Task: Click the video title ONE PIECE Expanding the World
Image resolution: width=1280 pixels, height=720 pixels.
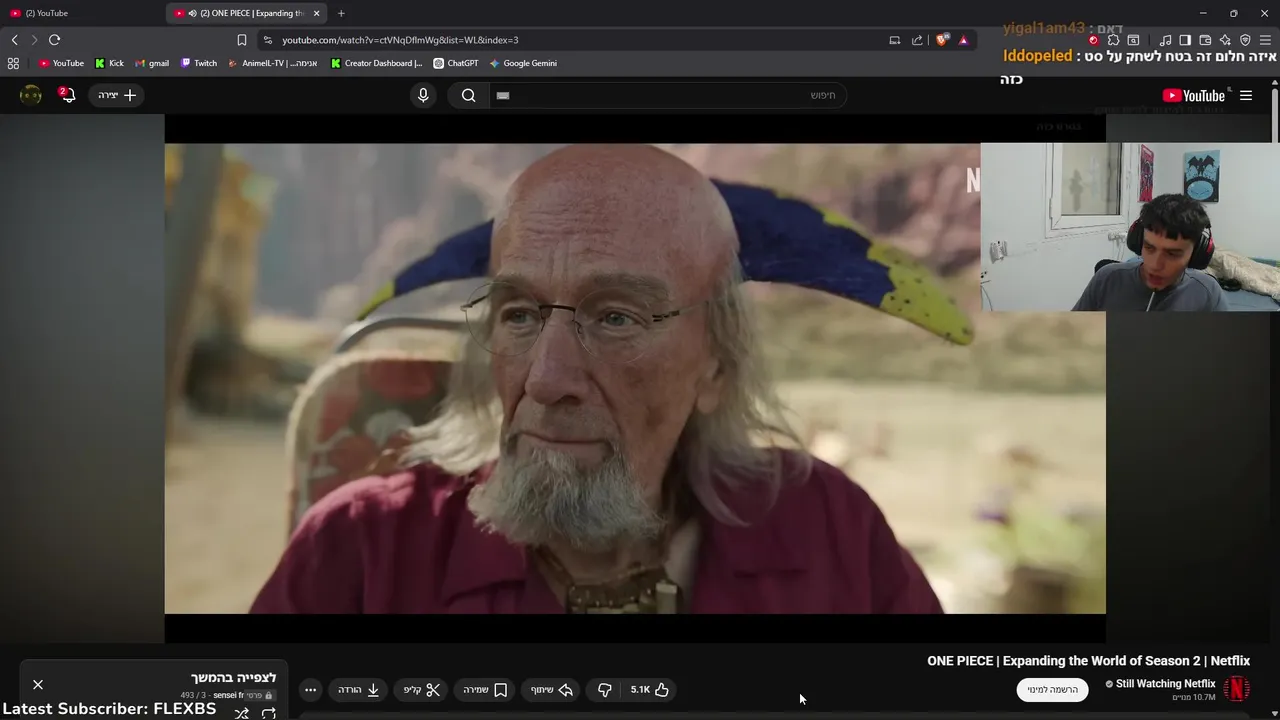Action: tap(1088, 661)
